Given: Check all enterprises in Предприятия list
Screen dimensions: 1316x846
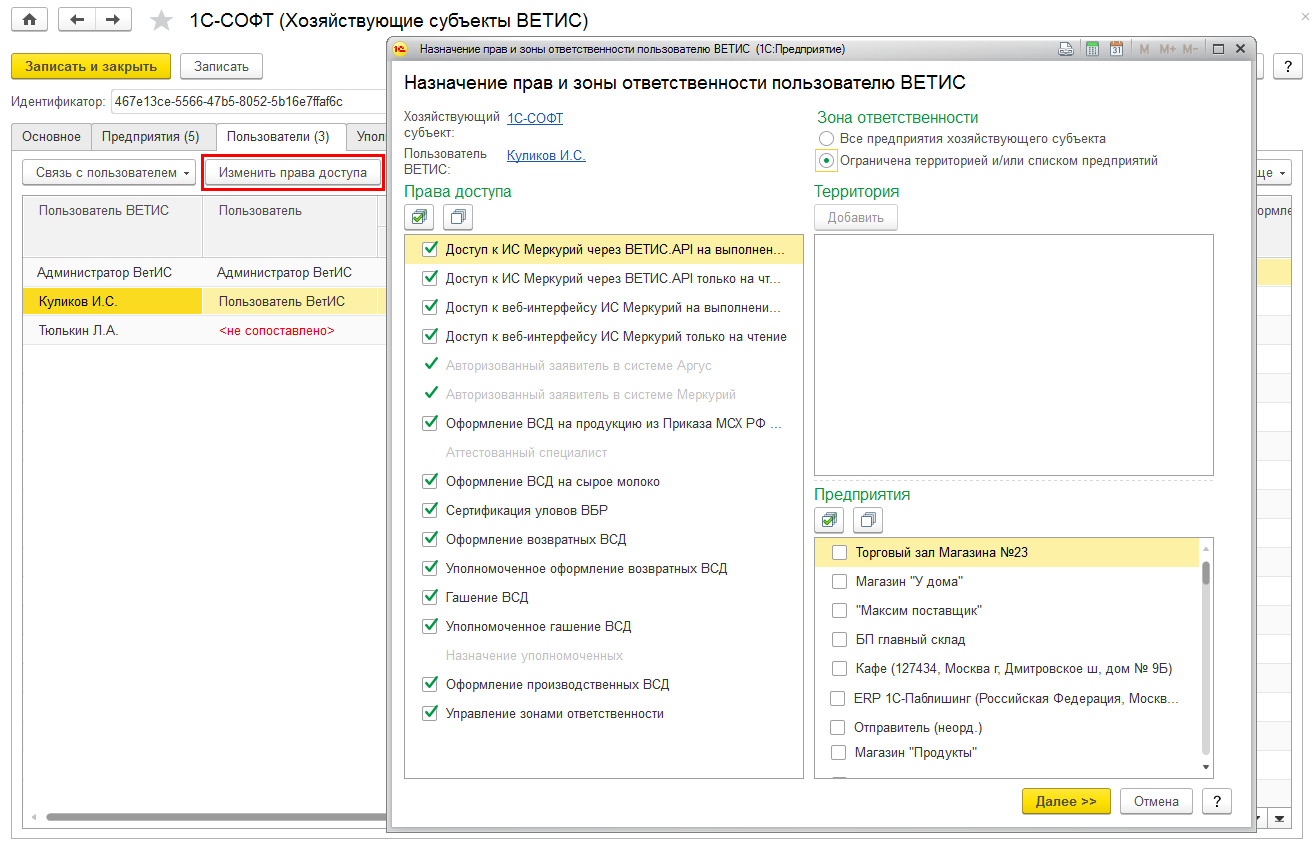Looking at the screenshot, I should (x=829, y=520).
